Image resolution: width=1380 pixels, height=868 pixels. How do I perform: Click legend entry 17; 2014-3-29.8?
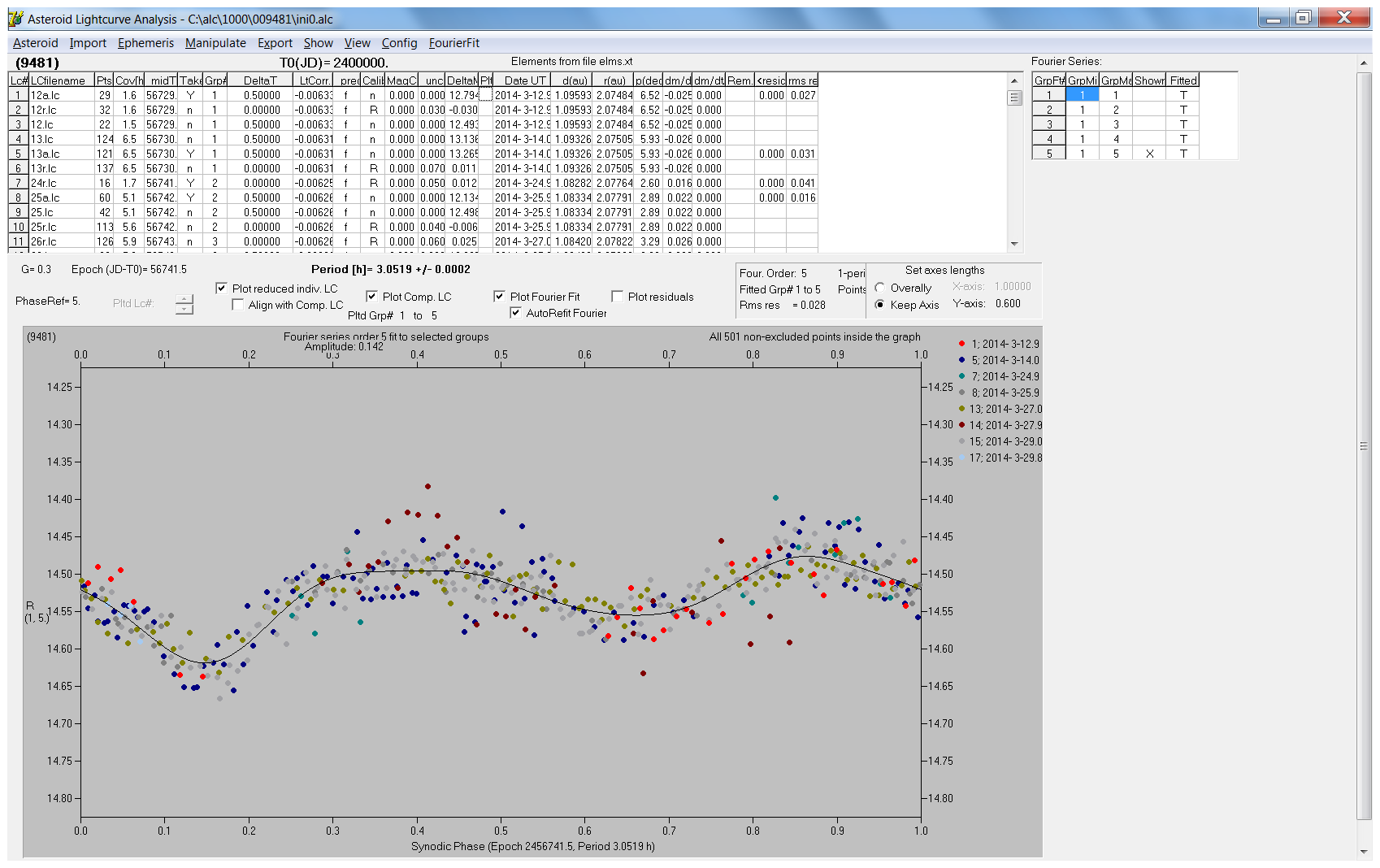pos(1000,458)
